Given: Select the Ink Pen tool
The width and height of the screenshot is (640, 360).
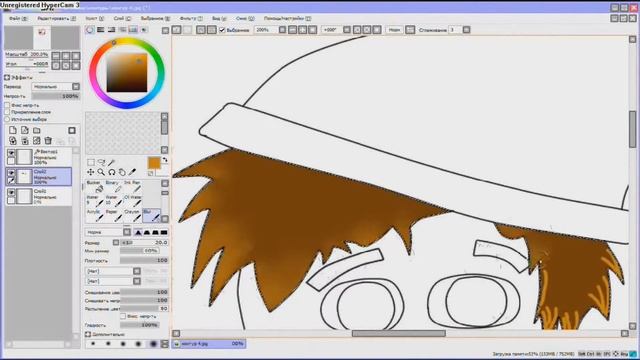Looking at the screenshot, I should coord(132,187).
